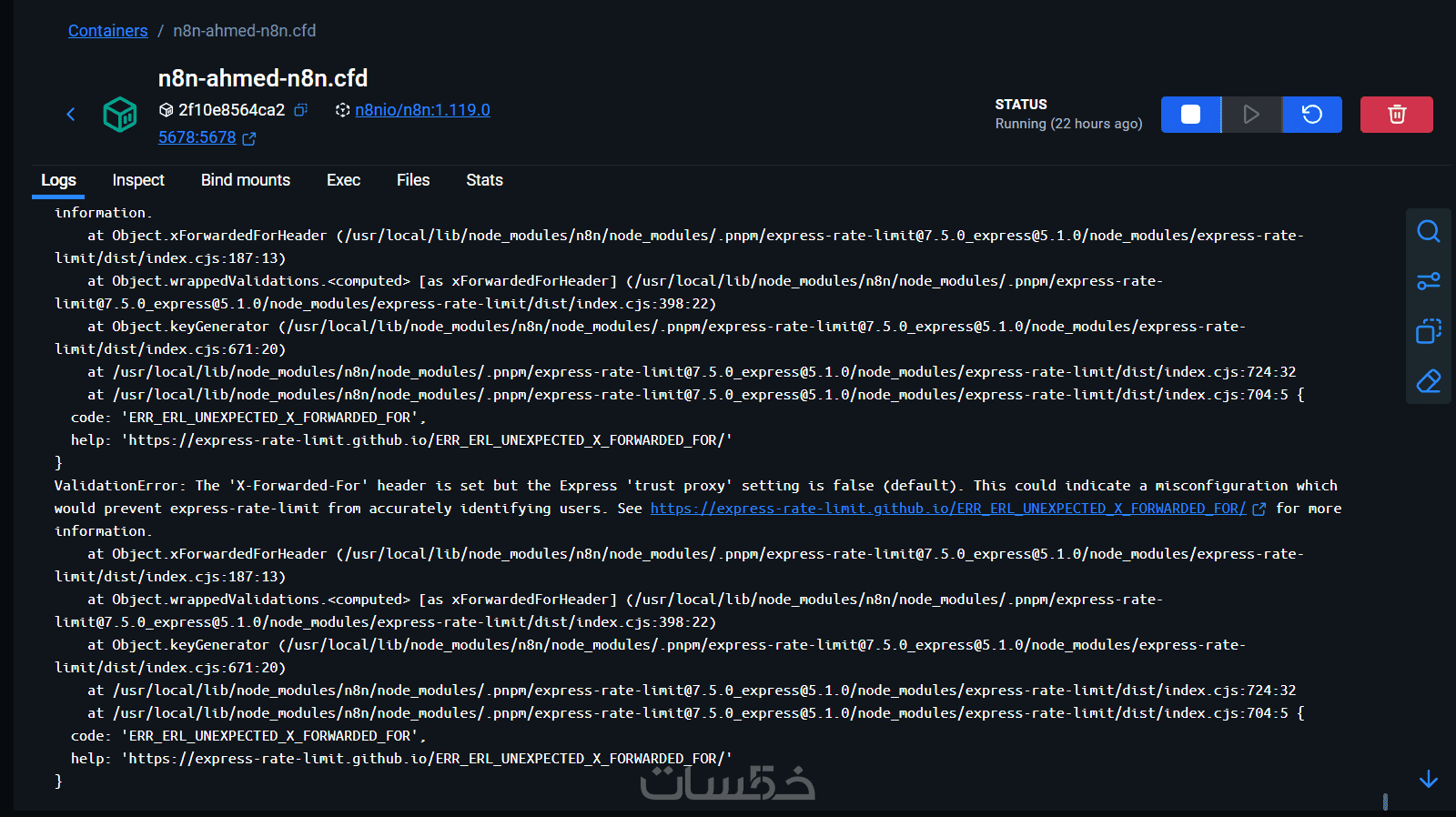1456x817 pixels.
Task: Click image icon before n8nio/n8n:1.119.0
Action: (342, 110)
